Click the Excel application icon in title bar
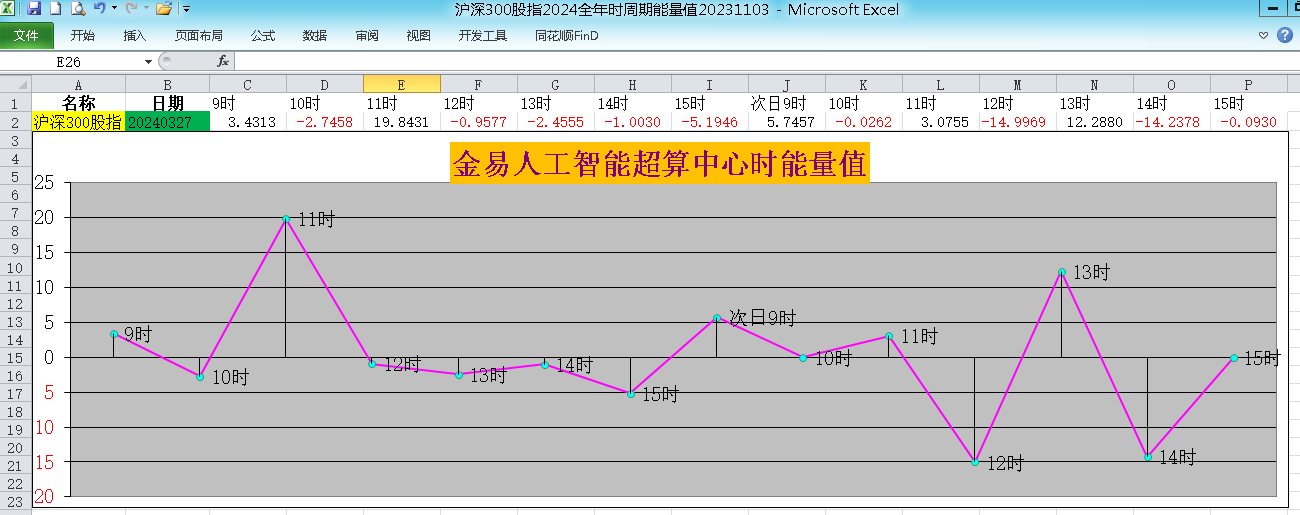The width and height of the screenshot is (1300, 515). [x=9, y=9]
